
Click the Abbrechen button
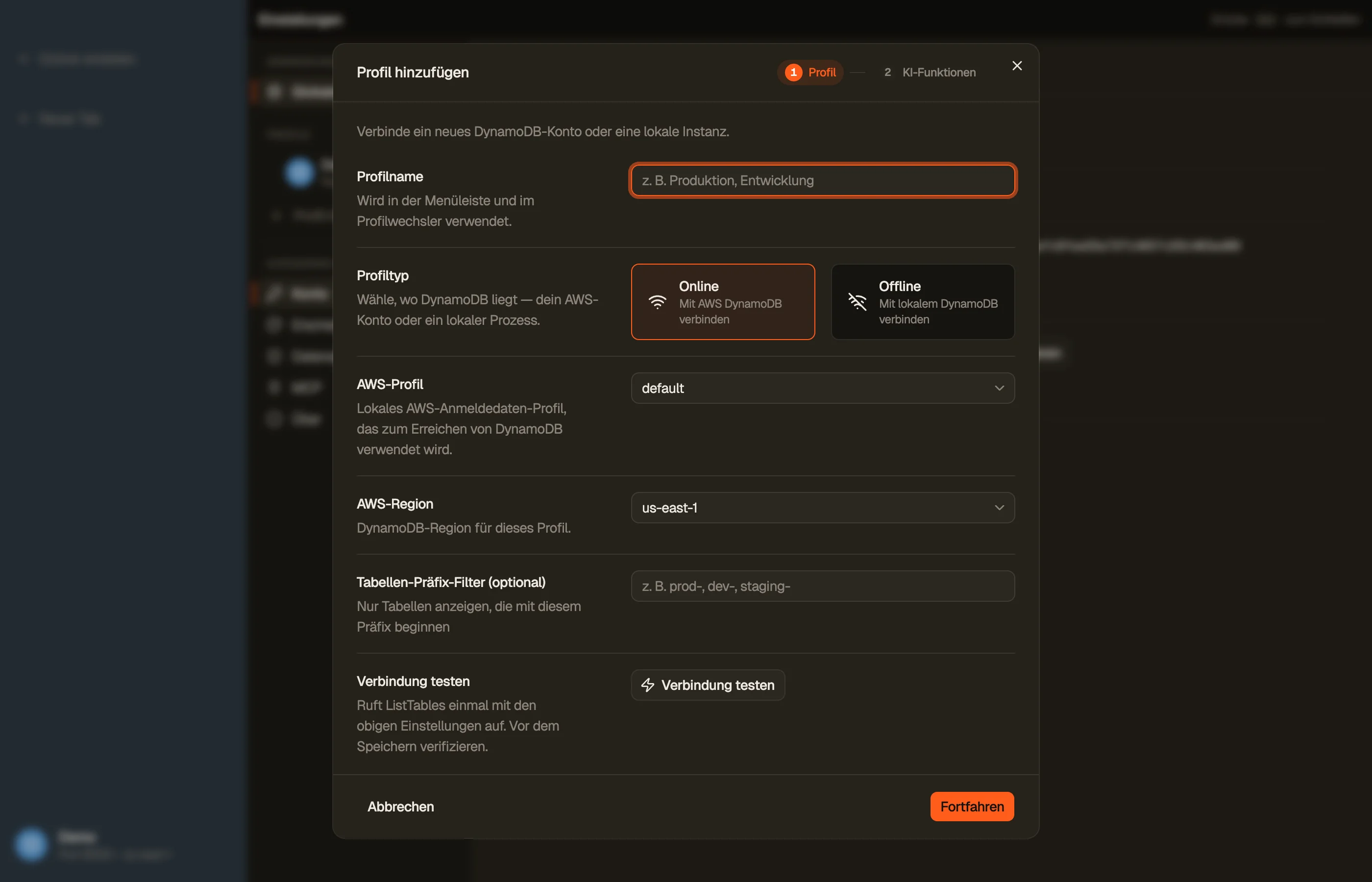click(x=401, y=807)
